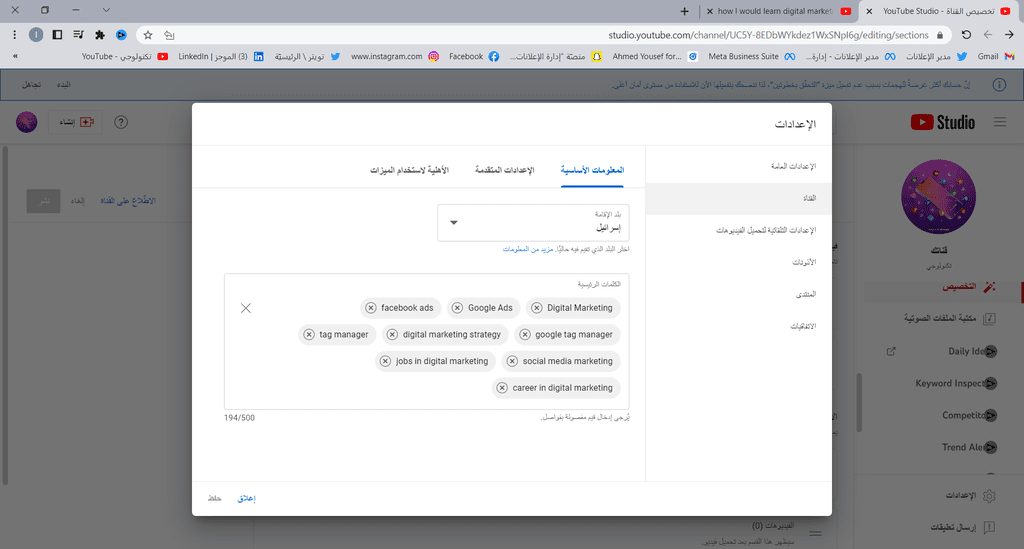Viewport: 1024px width, 549px height.
Task: Open the browser three-dot menu
Action: point(14,35)
